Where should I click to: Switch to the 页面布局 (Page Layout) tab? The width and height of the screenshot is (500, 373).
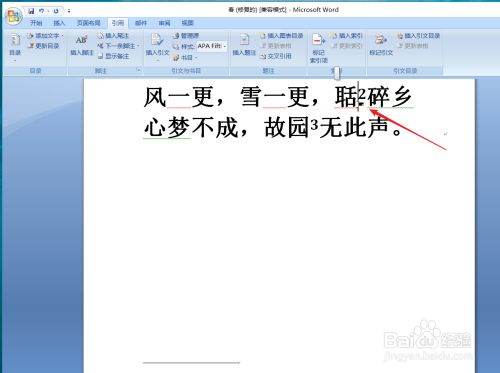pyautogui.click(x=88, y=23)
